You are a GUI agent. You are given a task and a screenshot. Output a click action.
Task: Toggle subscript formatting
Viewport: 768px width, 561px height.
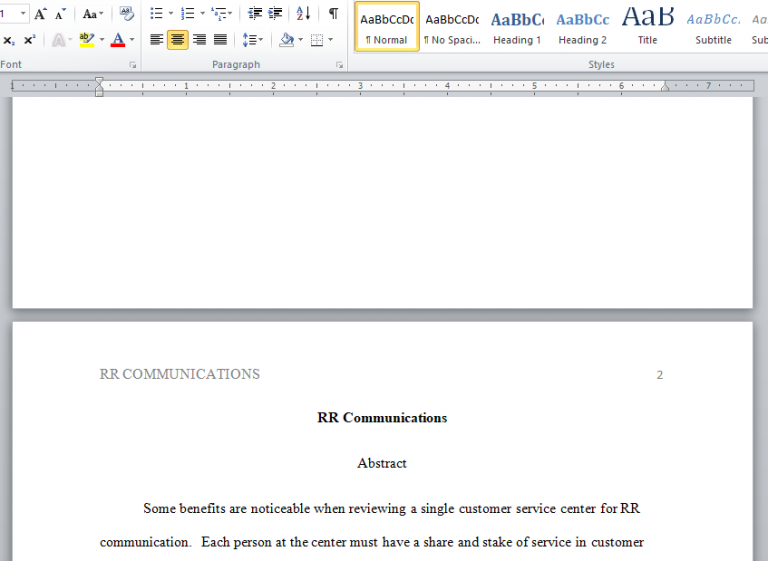9,40
